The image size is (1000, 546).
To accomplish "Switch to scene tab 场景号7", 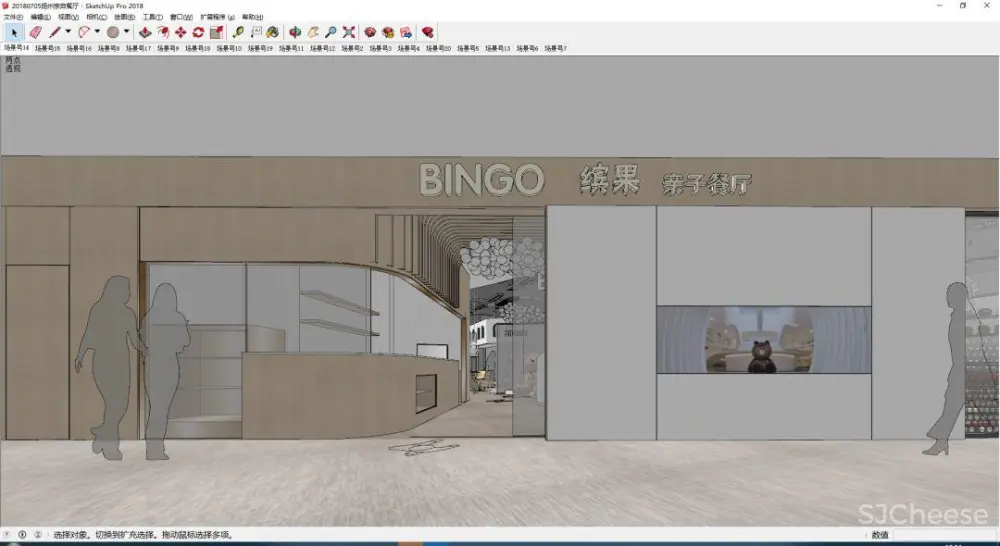I will click(555, 47).
